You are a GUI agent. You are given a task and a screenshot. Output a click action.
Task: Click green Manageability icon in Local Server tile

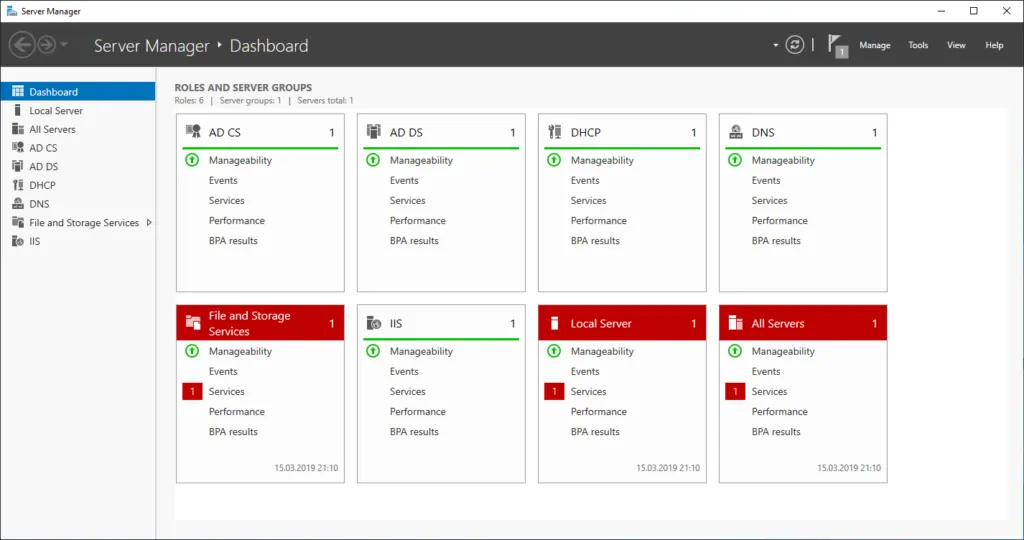tap(554, 351)
